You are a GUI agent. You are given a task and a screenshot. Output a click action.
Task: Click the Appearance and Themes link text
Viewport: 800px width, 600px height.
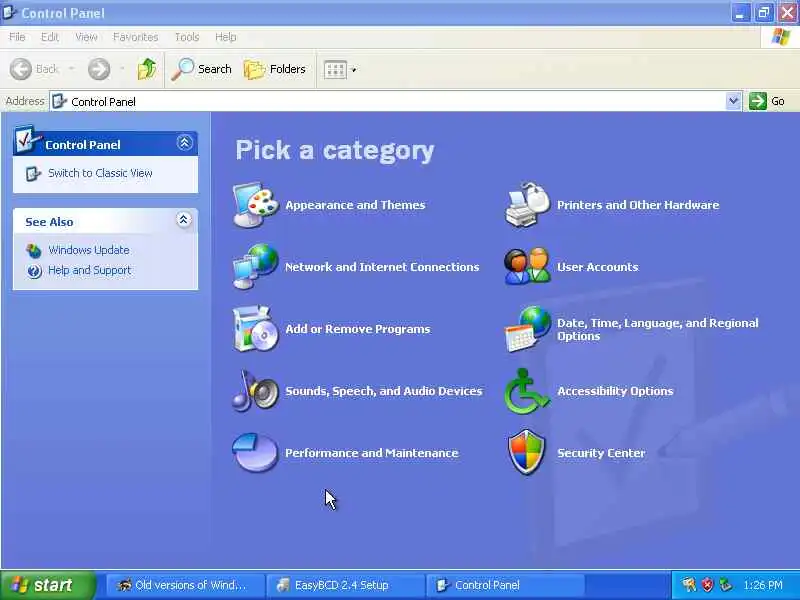tap(355, 205)
